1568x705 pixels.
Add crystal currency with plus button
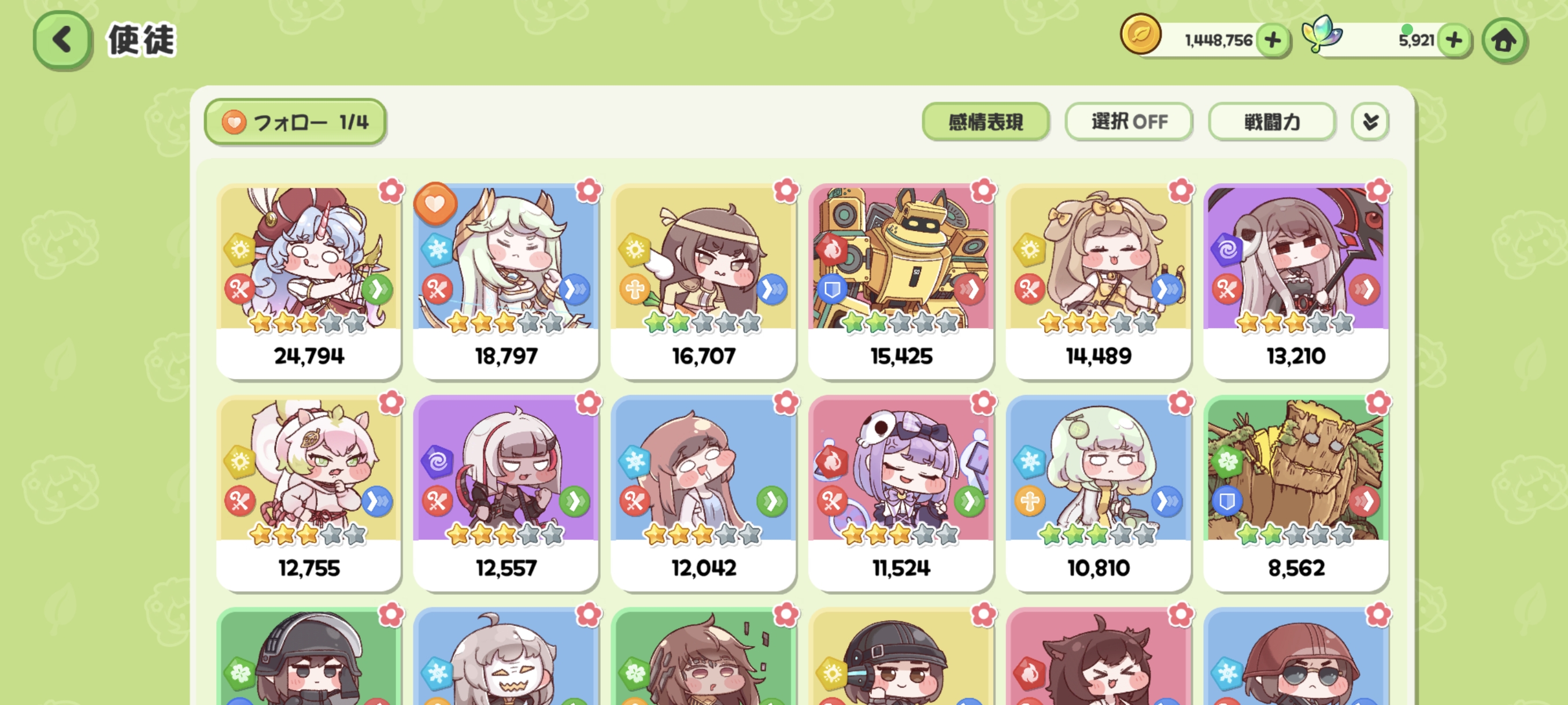click(1454, 40)
